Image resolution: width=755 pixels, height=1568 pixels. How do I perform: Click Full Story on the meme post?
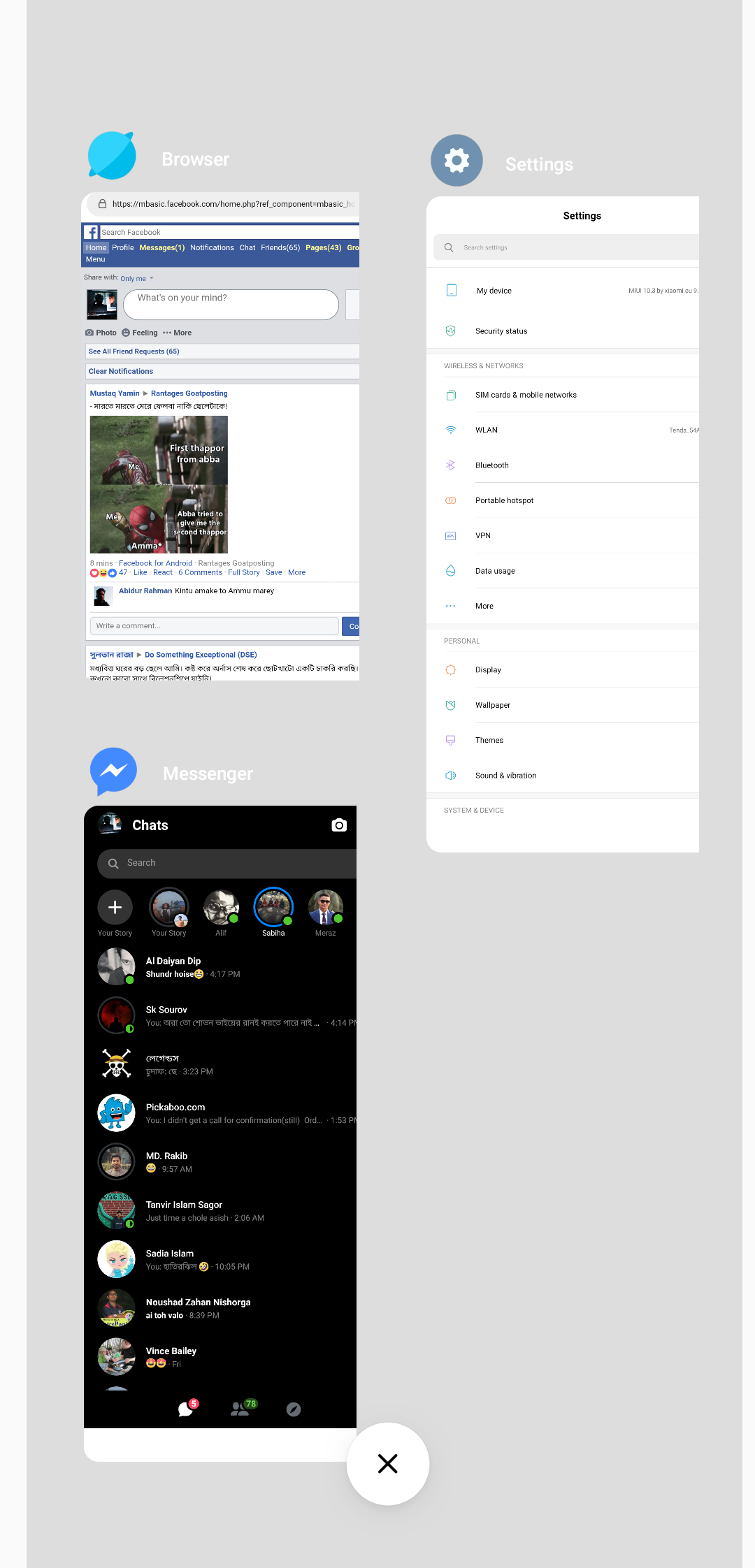coord(244,572)
